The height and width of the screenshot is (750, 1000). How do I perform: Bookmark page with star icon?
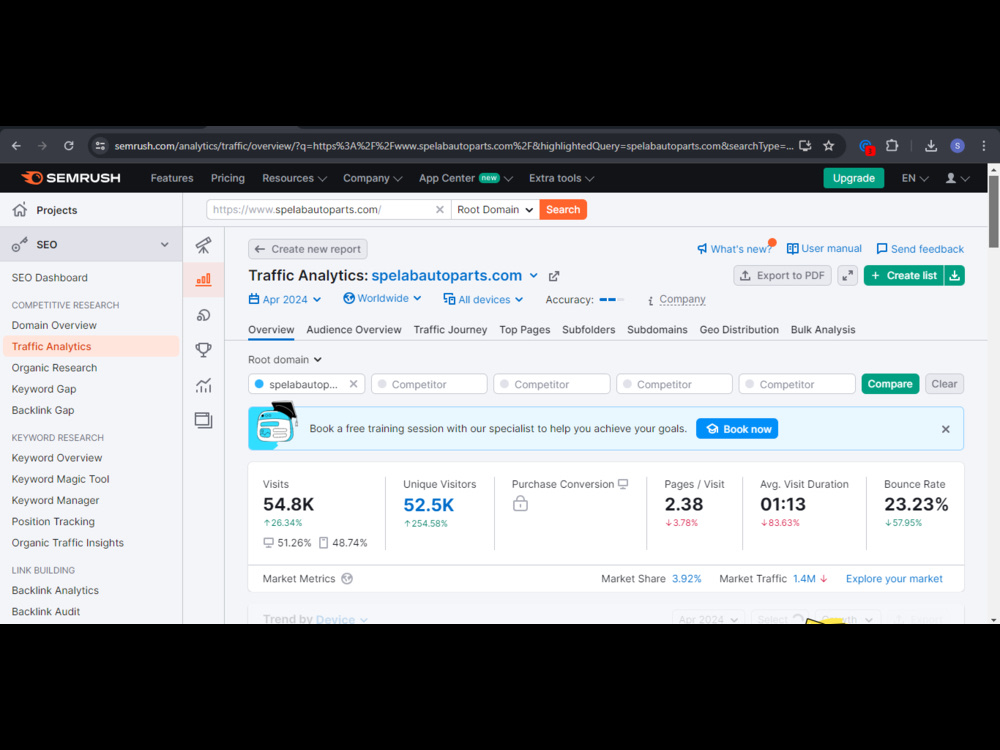828,146
